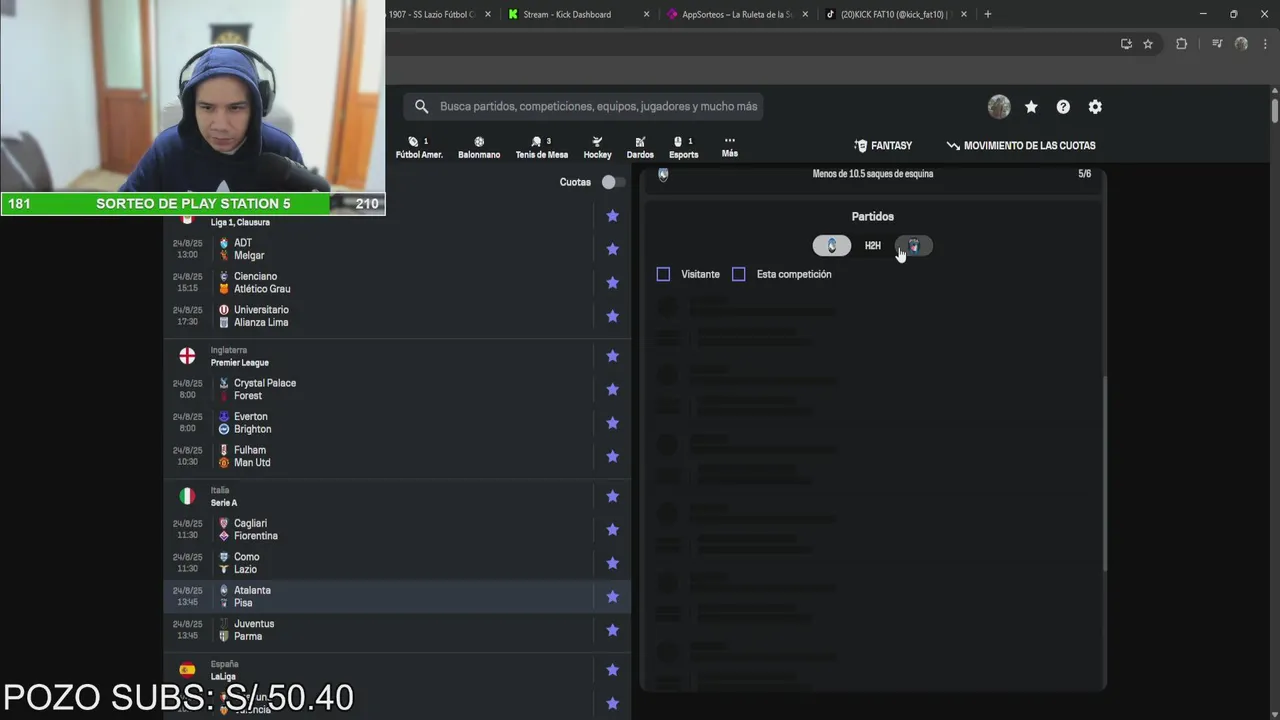Favorite the Cienciano vs Atlético Grau match
Image resolution: width=1280 pixels, height=720 pixels.
pos(612,283)
